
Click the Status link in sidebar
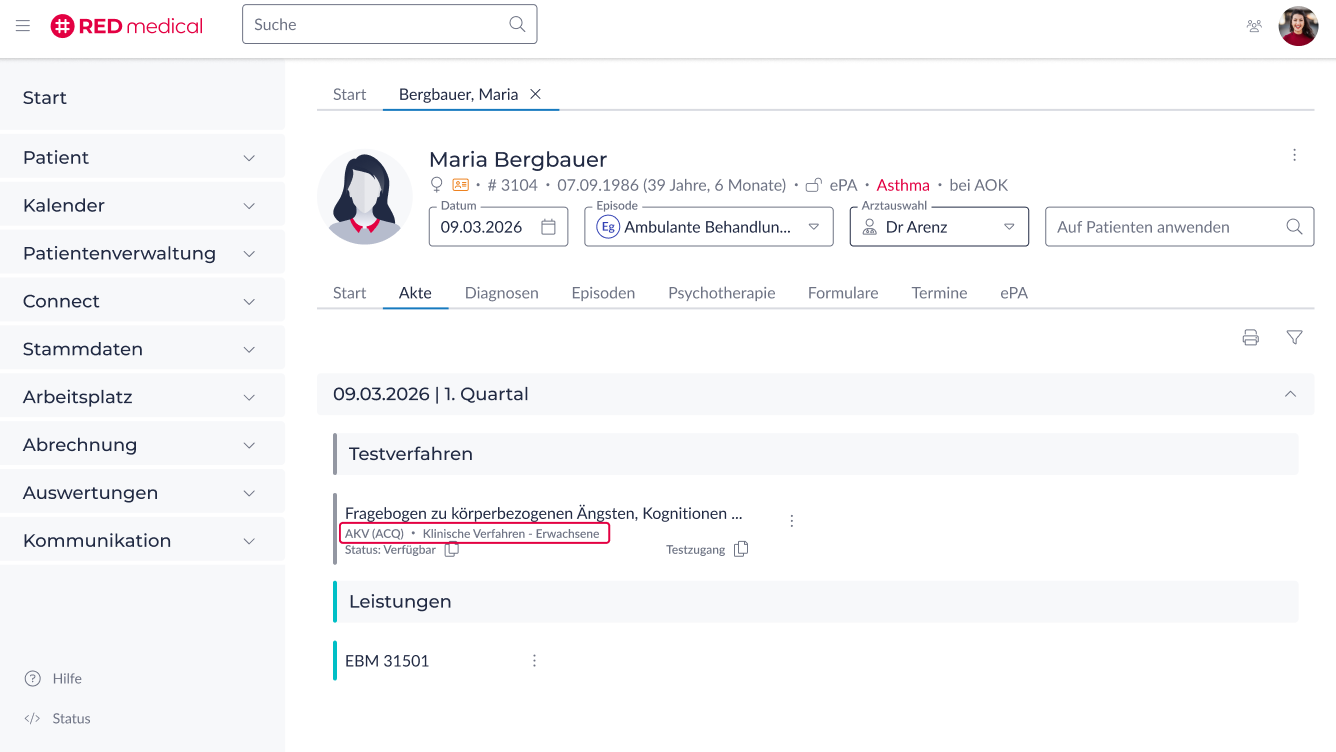71,718
